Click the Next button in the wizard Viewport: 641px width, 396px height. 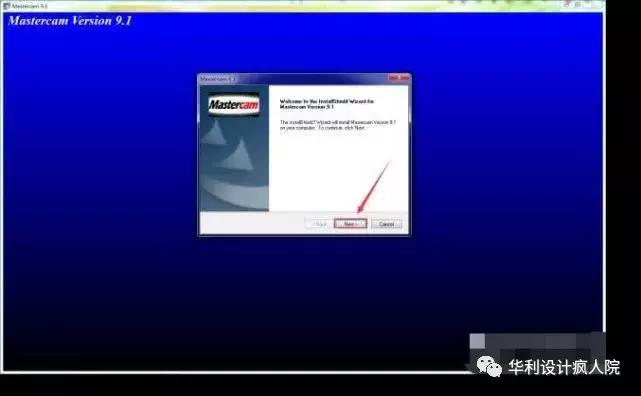350,224
